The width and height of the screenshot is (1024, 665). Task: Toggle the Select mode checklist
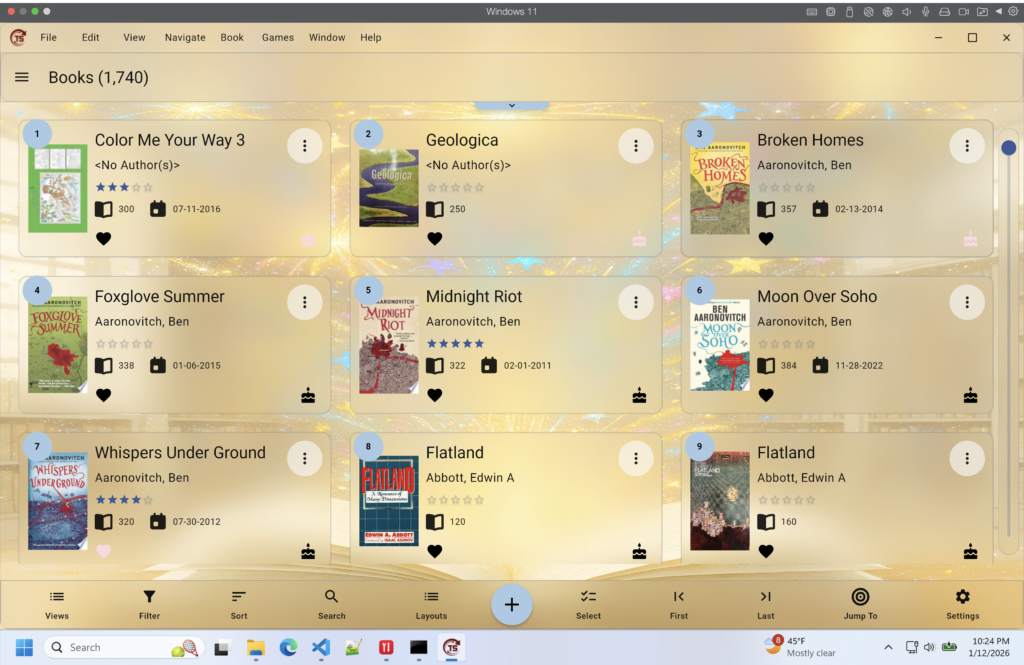pyautogui.click(x=588, y=597)
